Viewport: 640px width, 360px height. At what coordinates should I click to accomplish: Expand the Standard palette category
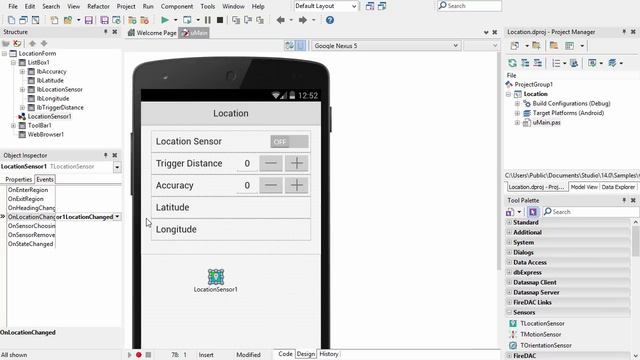[509, 222]
